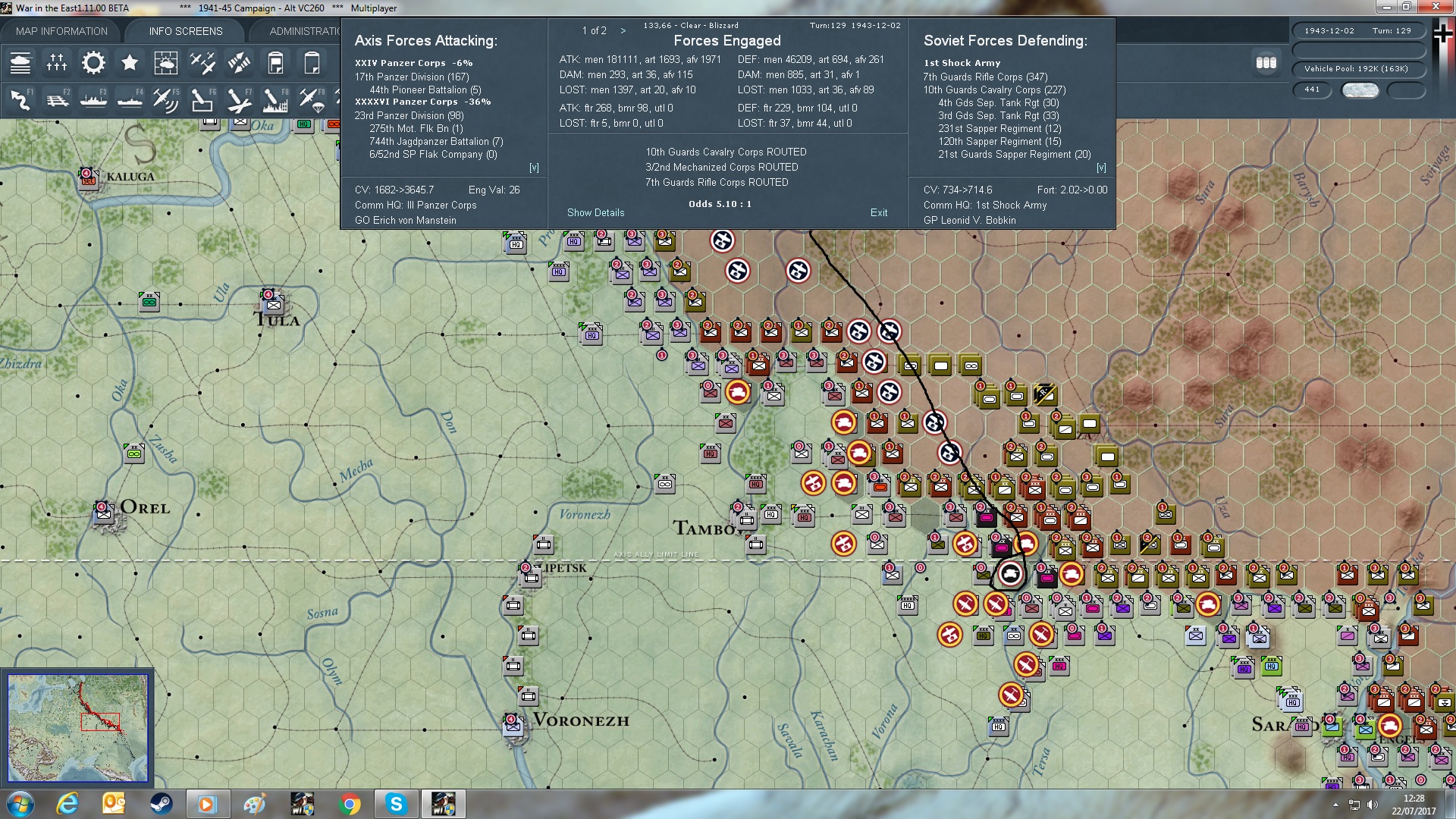Viewport: 1456px width, 819px height.
Task: Open Steam from the taskbar
Action: 160,804
